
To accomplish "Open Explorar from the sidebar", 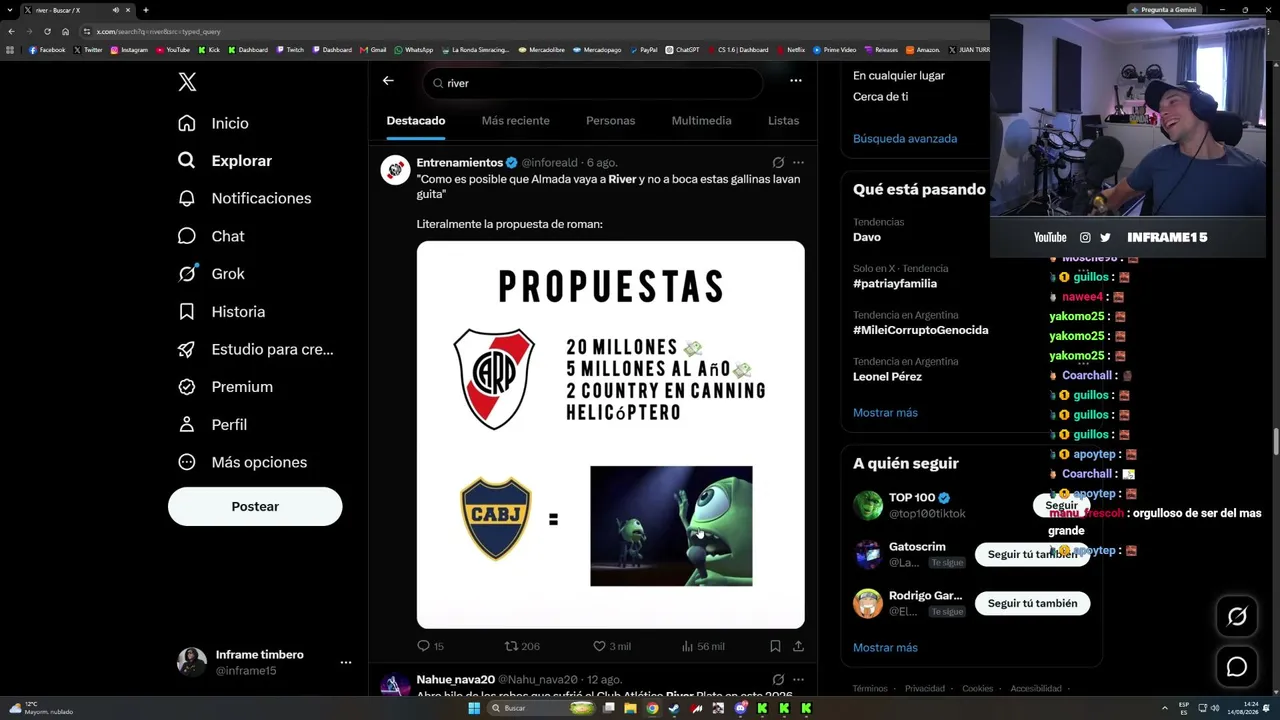I will click(x=224, y=161).
